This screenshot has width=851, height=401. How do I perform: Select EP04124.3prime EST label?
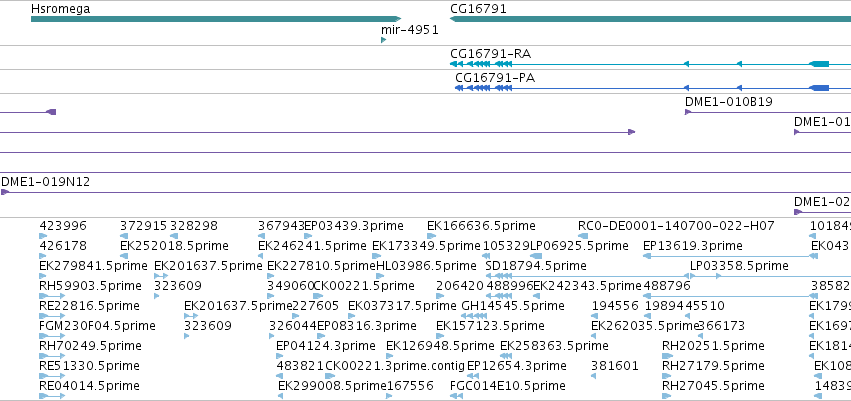coord(326,346)
